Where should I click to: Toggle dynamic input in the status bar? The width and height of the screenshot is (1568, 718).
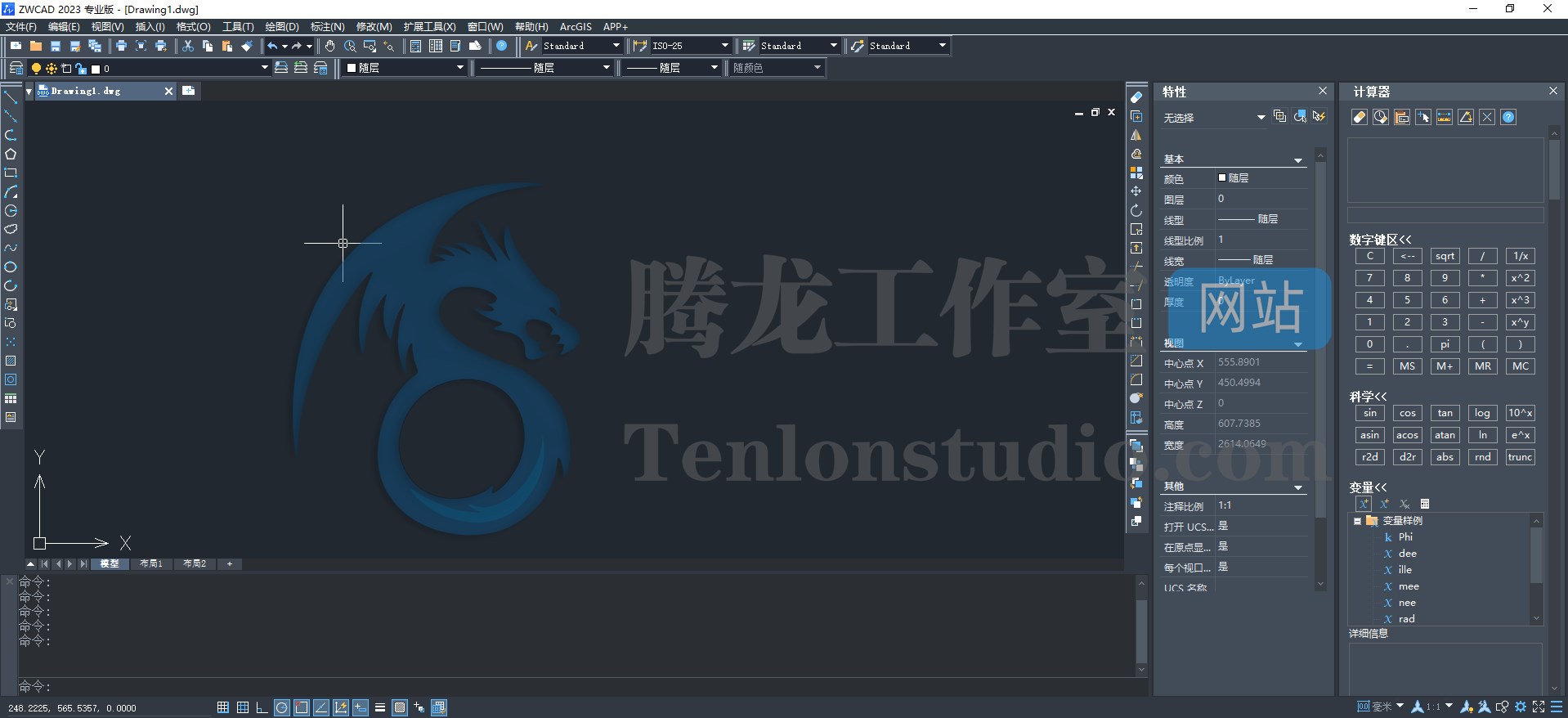tap(361, 707)
